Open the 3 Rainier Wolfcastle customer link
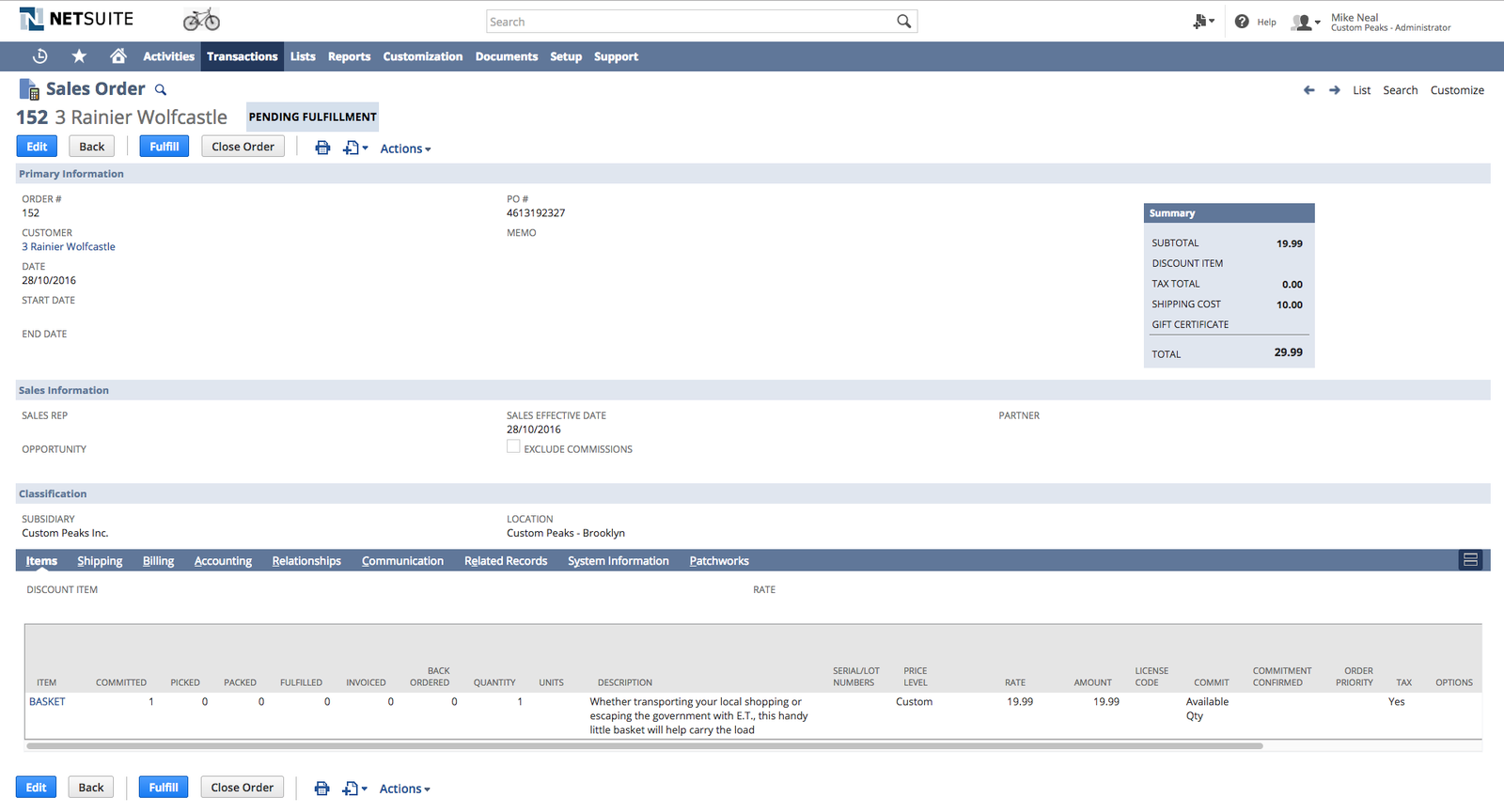The height and width of the screenshot is (812, 1504). point(69,247)
